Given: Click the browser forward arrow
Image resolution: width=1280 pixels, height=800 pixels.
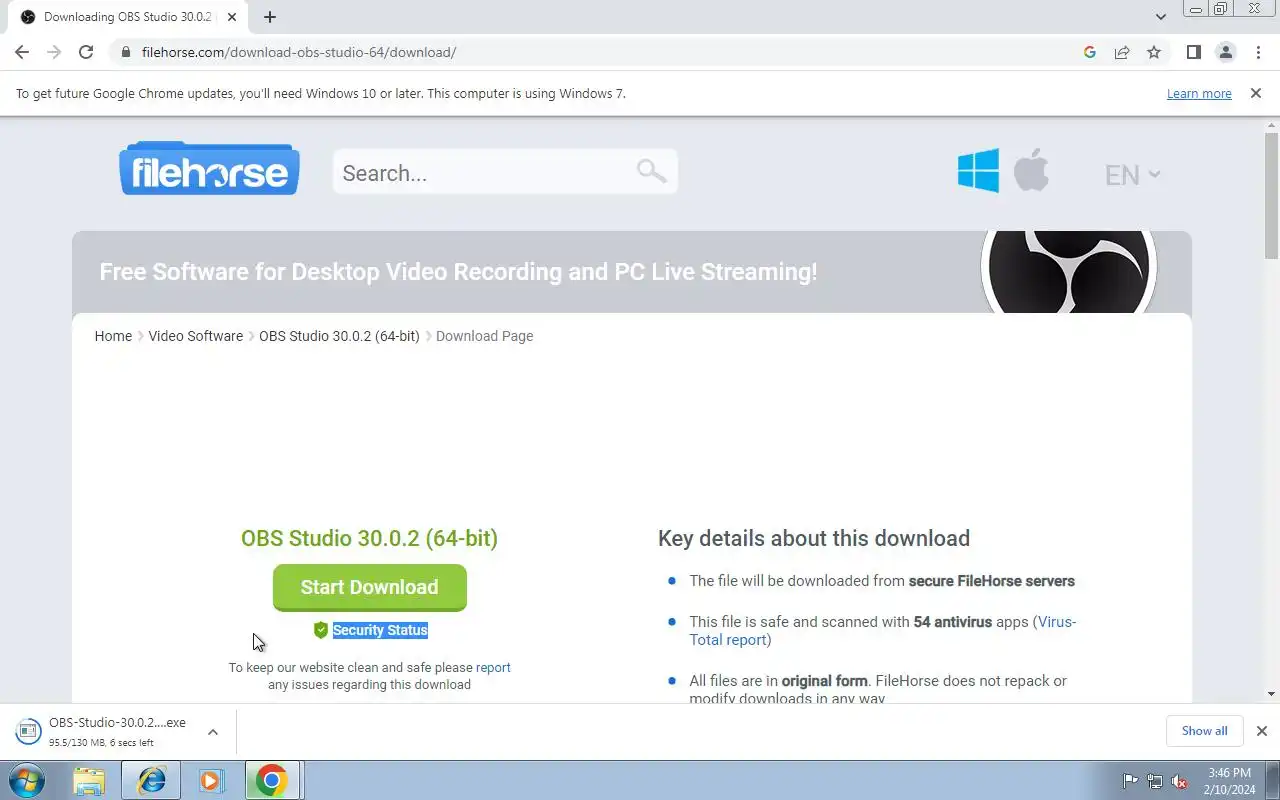Looking at the screenshot, I should pos(54,52).
